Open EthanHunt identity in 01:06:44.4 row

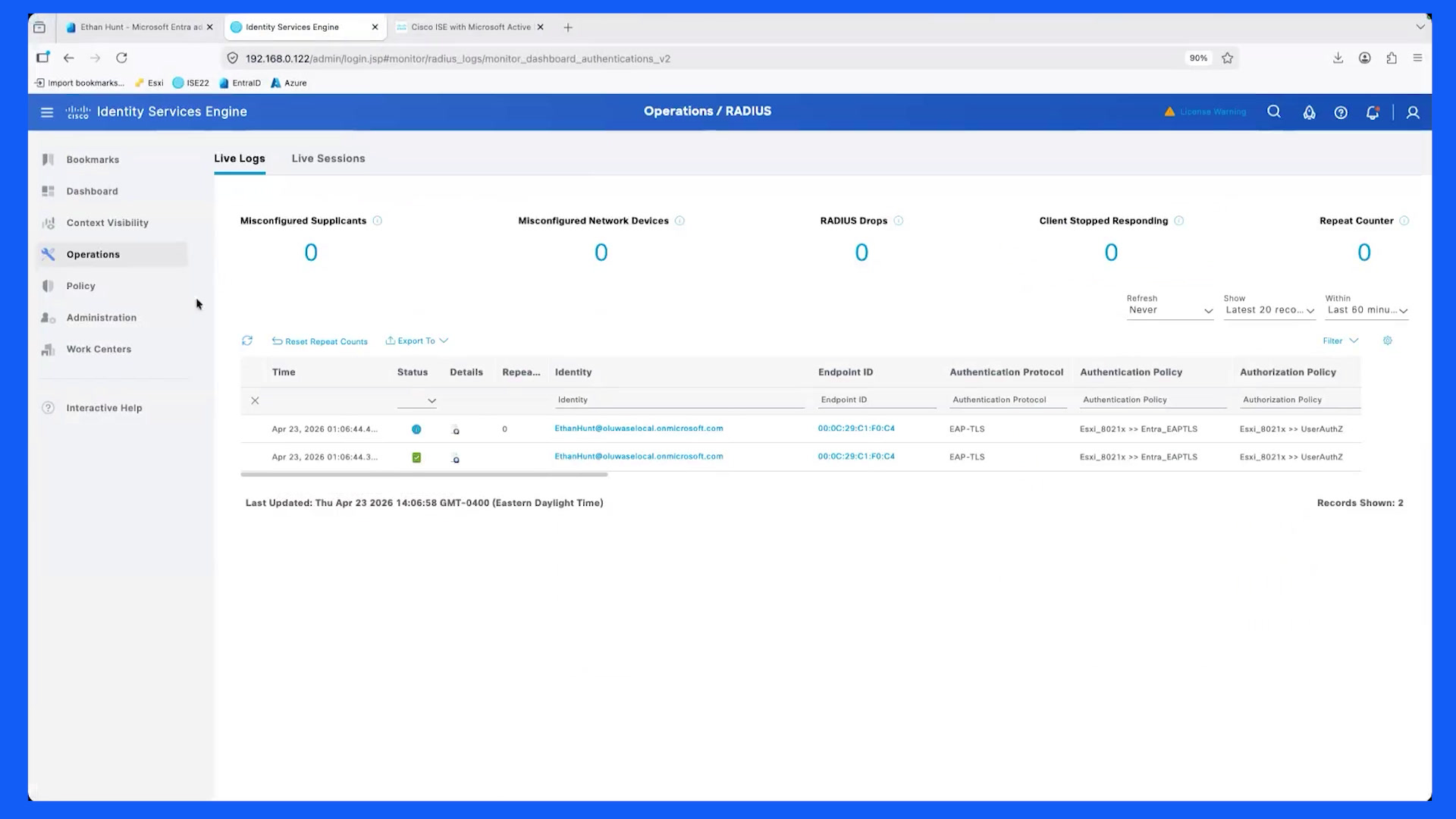click(x=639, y=428)
